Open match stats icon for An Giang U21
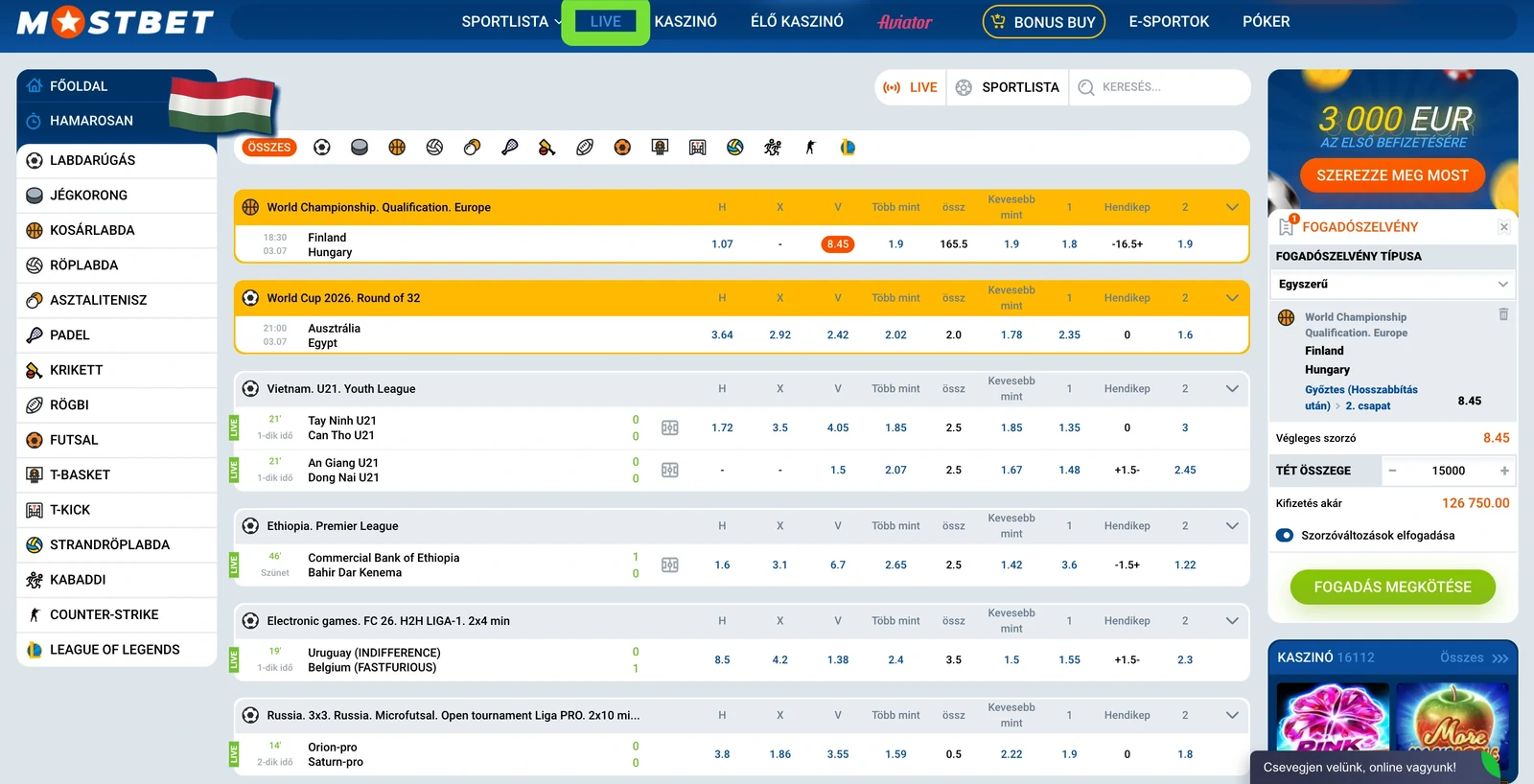 (x=670, y=470)
